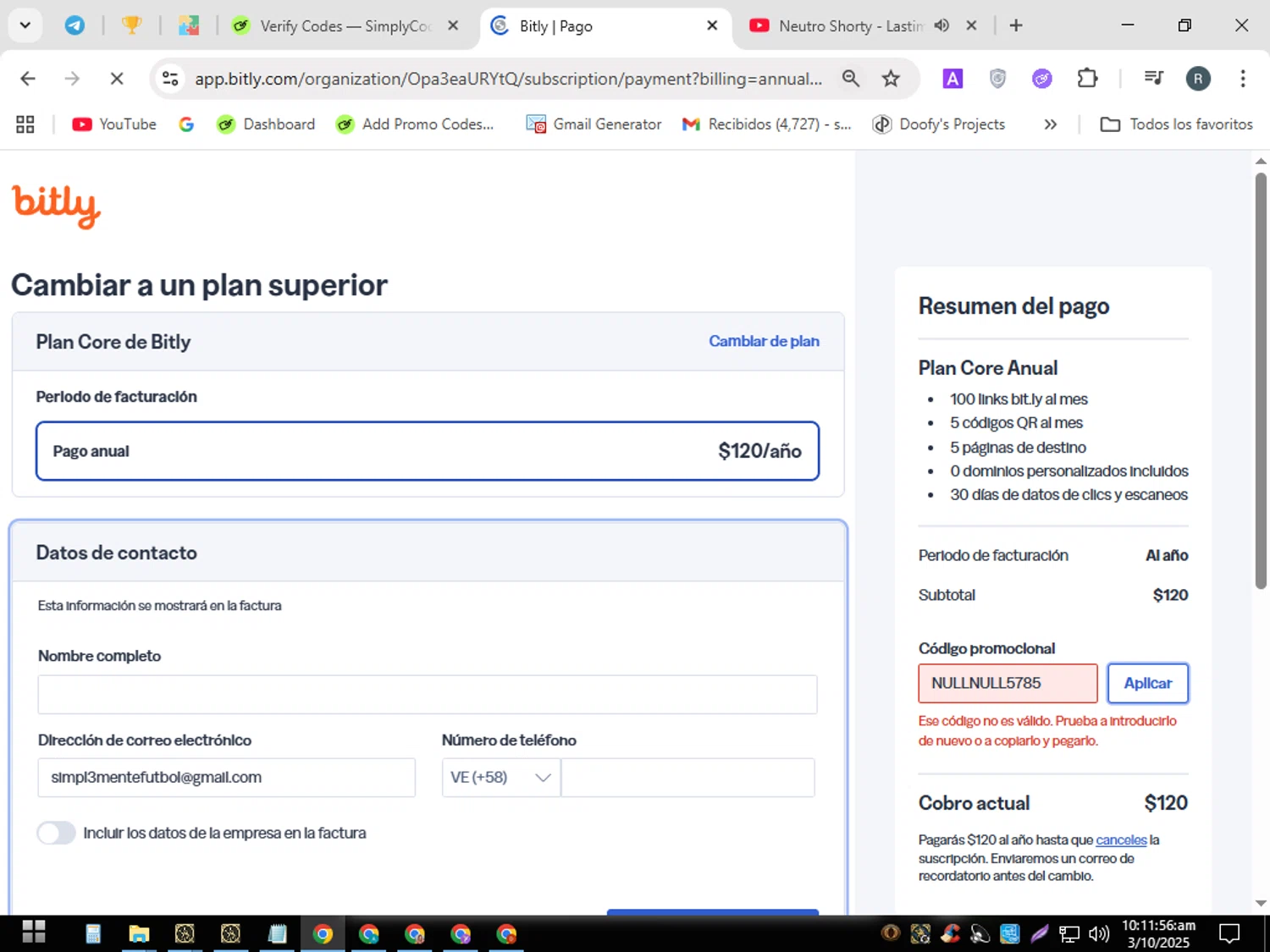Image resolution: width=1270 pixels, height=952 pixels.
Task: Open the Google bookmark icon
Action: coord(186,124)
